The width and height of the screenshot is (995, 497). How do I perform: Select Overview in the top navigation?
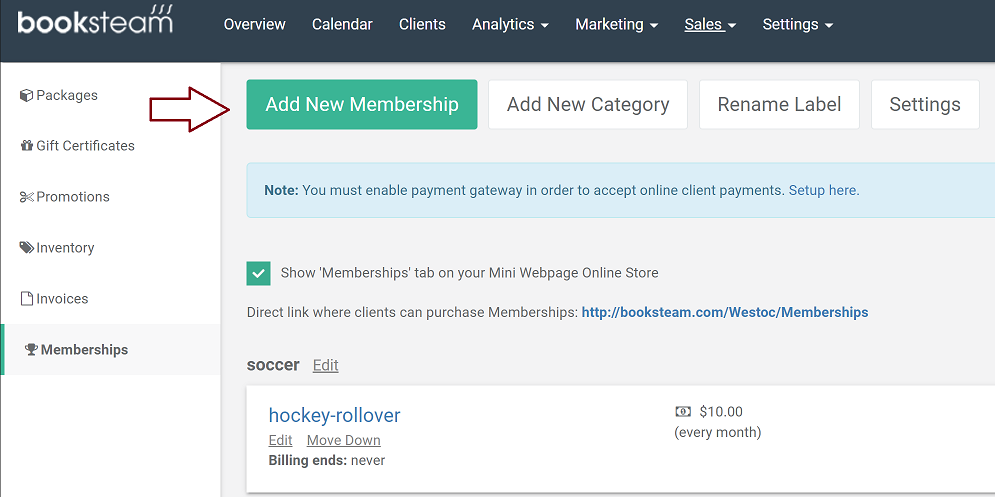coord(254,25)
